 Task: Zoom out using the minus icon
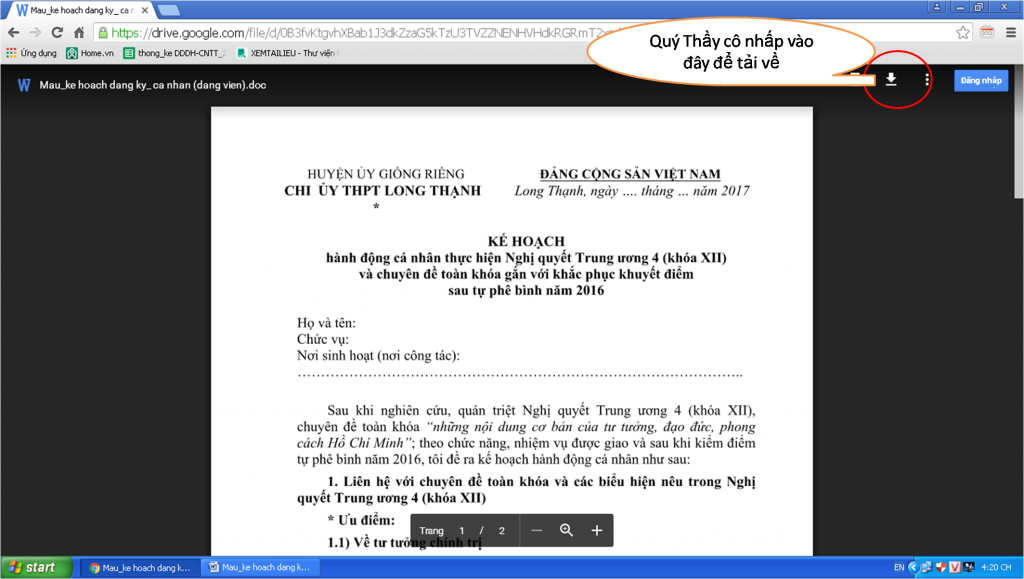point(537,530)
